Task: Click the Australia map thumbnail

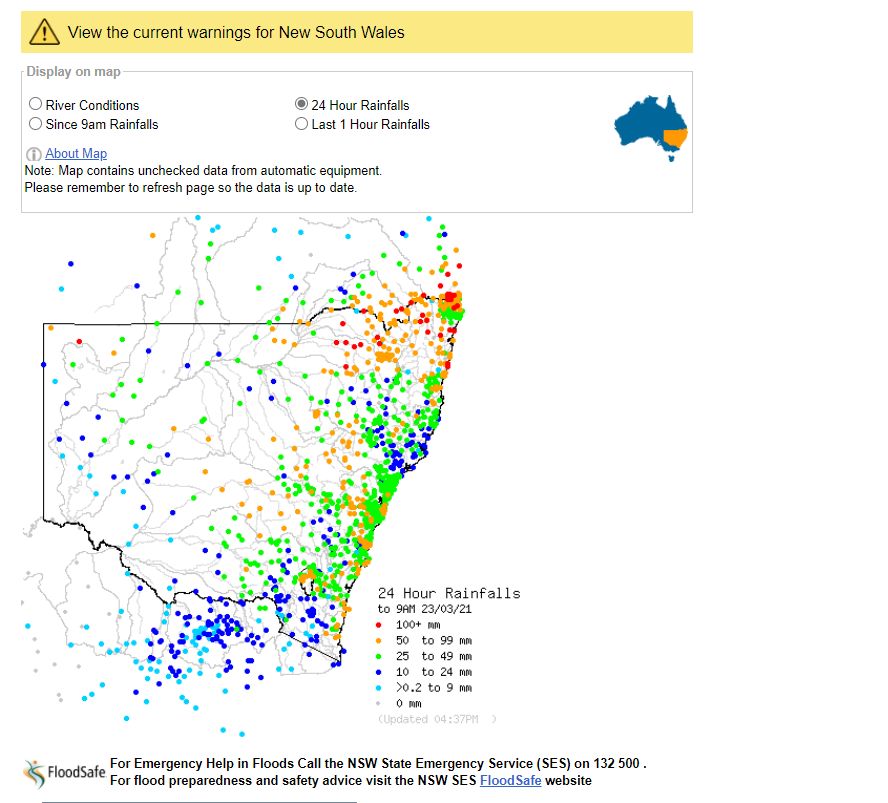Action: [x=651, y=128]
